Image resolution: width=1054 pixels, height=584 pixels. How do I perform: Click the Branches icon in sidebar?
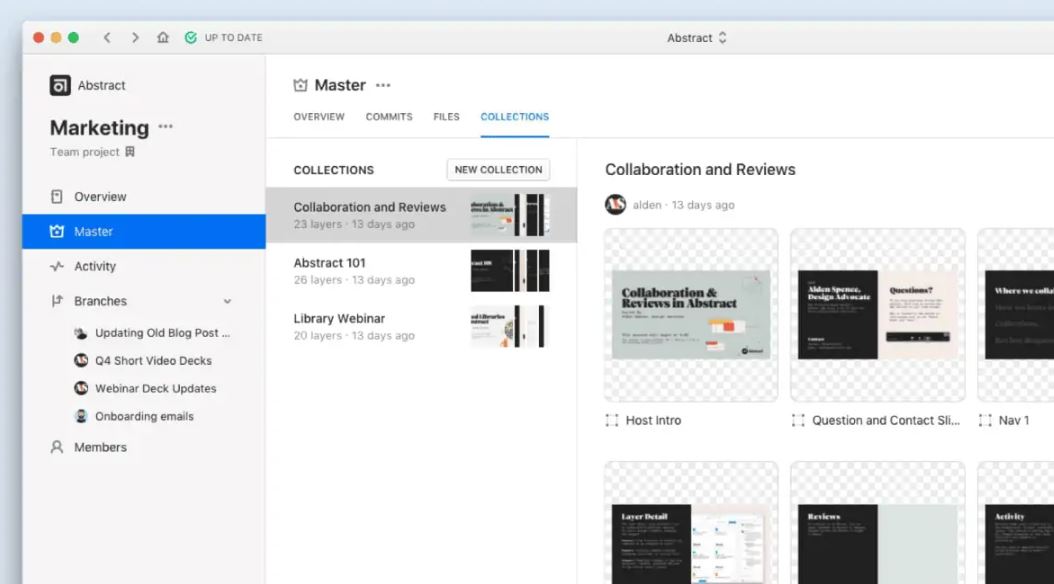click(x=56, y=301)
